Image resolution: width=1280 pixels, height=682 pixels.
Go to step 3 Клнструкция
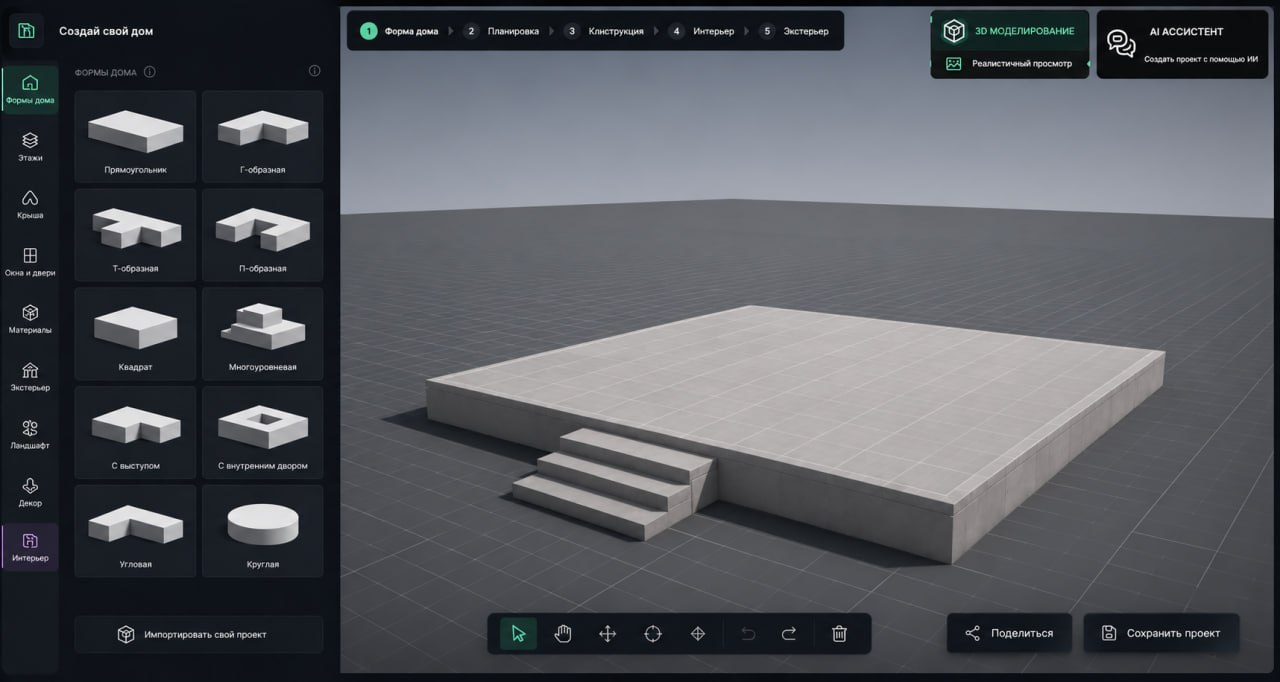pos(604,31)
